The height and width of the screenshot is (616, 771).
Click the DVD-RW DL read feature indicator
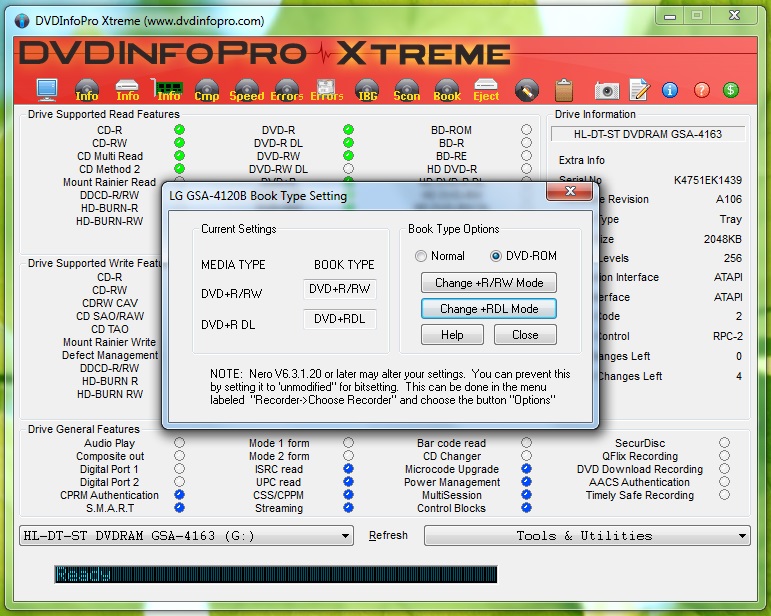348,169
